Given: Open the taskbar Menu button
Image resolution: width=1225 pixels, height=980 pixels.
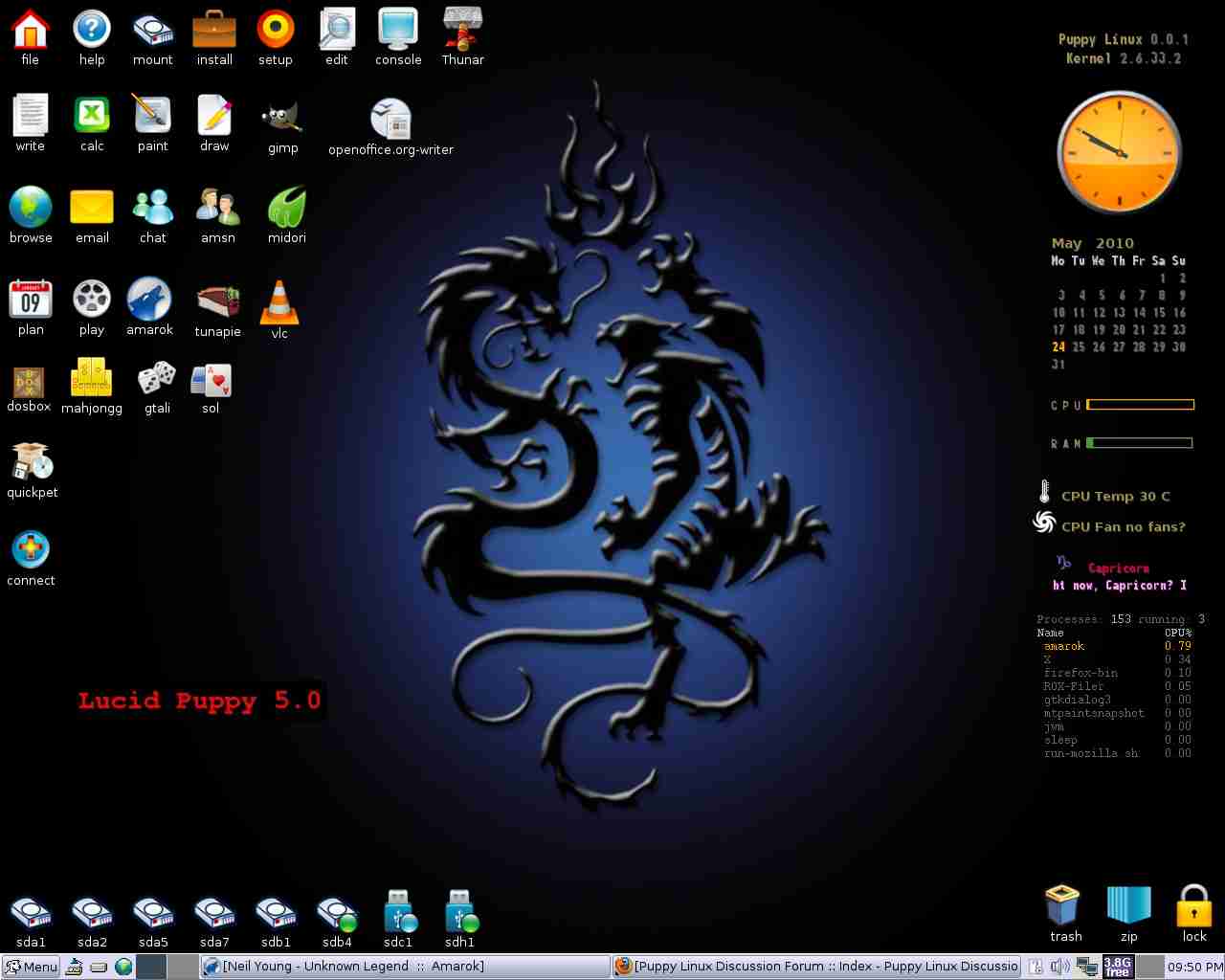Looking at the screenshot, I should click(x=31, y=967).
